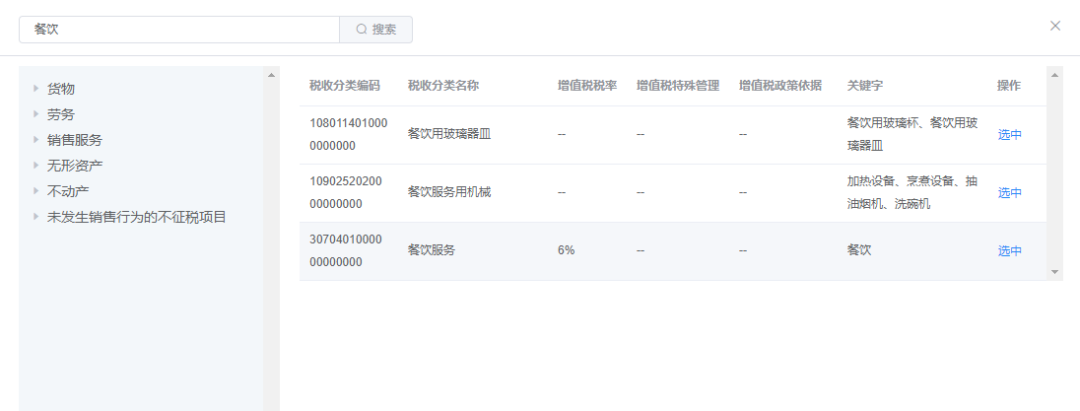Choose 选中 for 餐饮服务用机械 row

click(x=1010, y=193)
